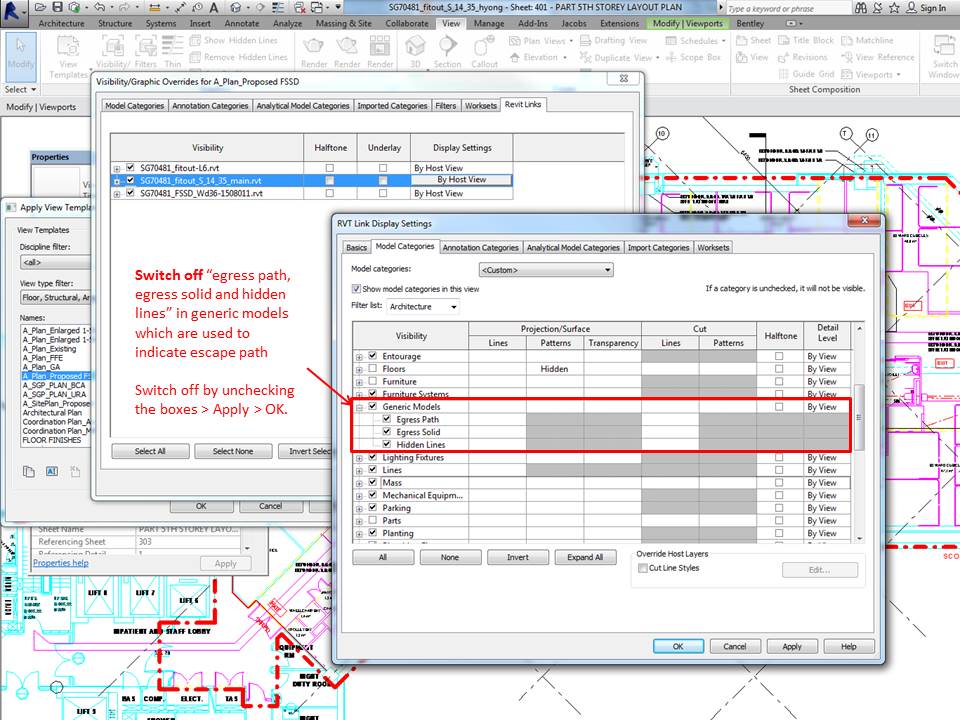Open the Visibility/Graphics tool
960x720 pixels.
(112, 47)
